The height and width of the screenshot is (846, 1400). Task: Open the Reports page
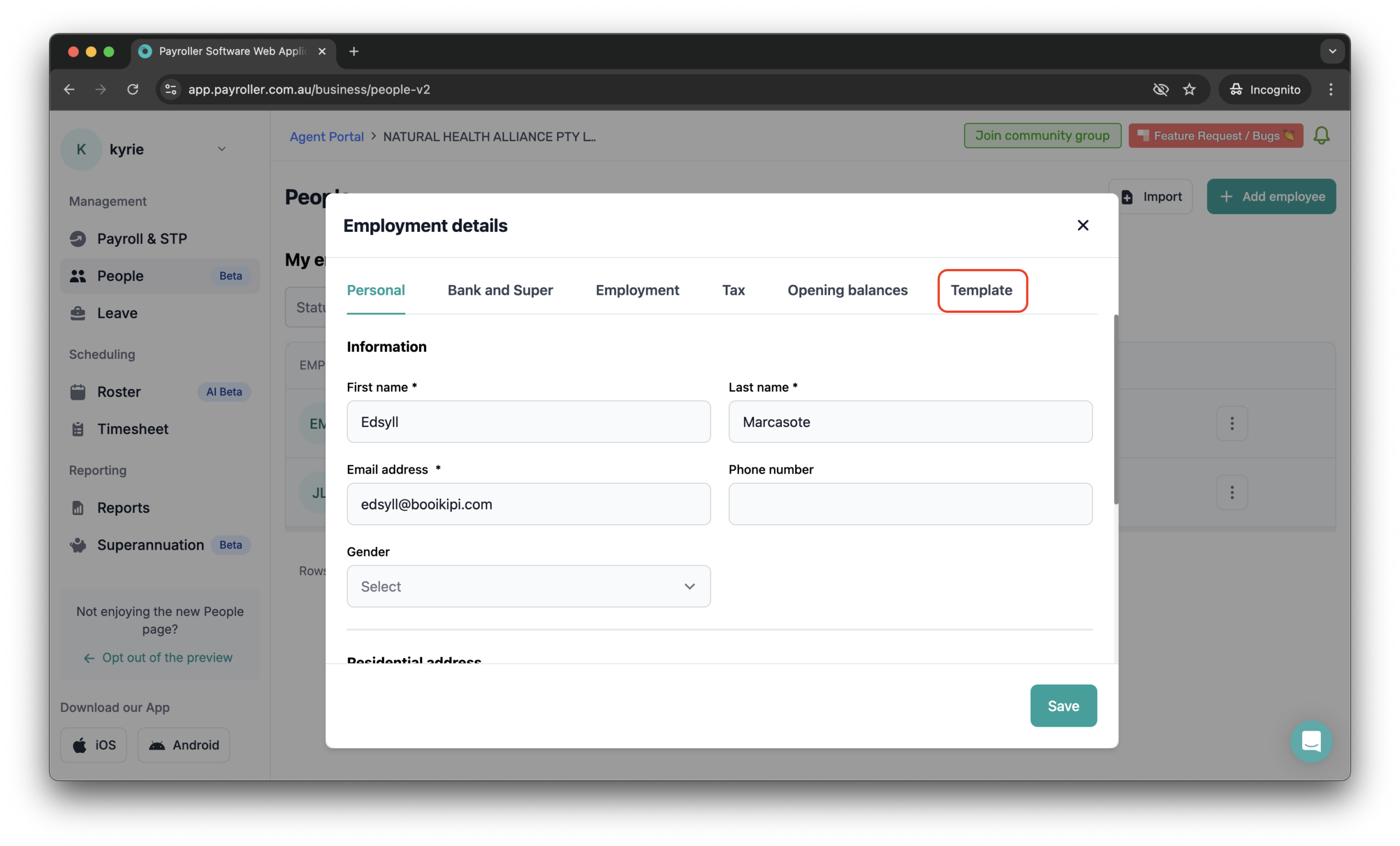tap(160, 507)
